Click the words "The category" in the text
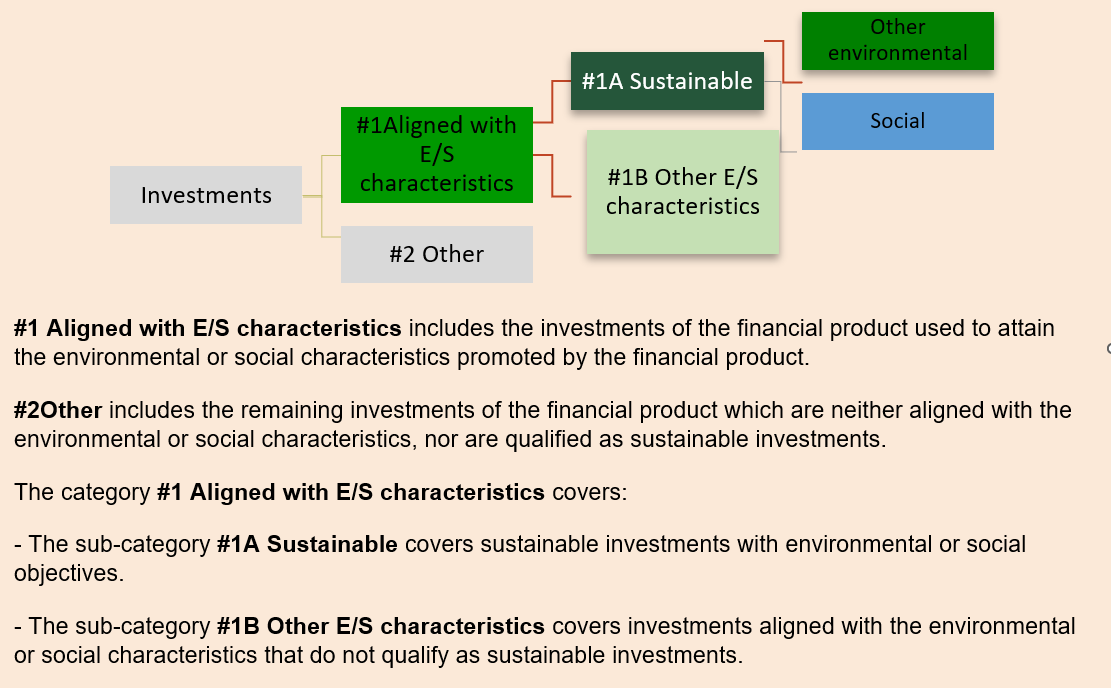The width and height of the screenshot is (1111, 688). (82, 492)
